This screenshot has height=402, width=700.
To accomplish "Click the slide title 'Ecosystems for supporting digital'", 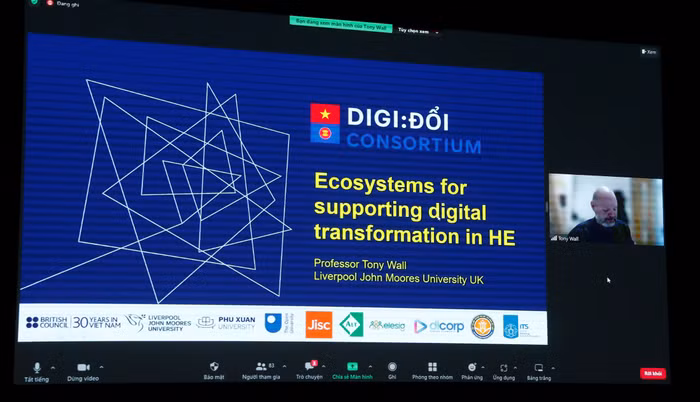I will 414,209.
